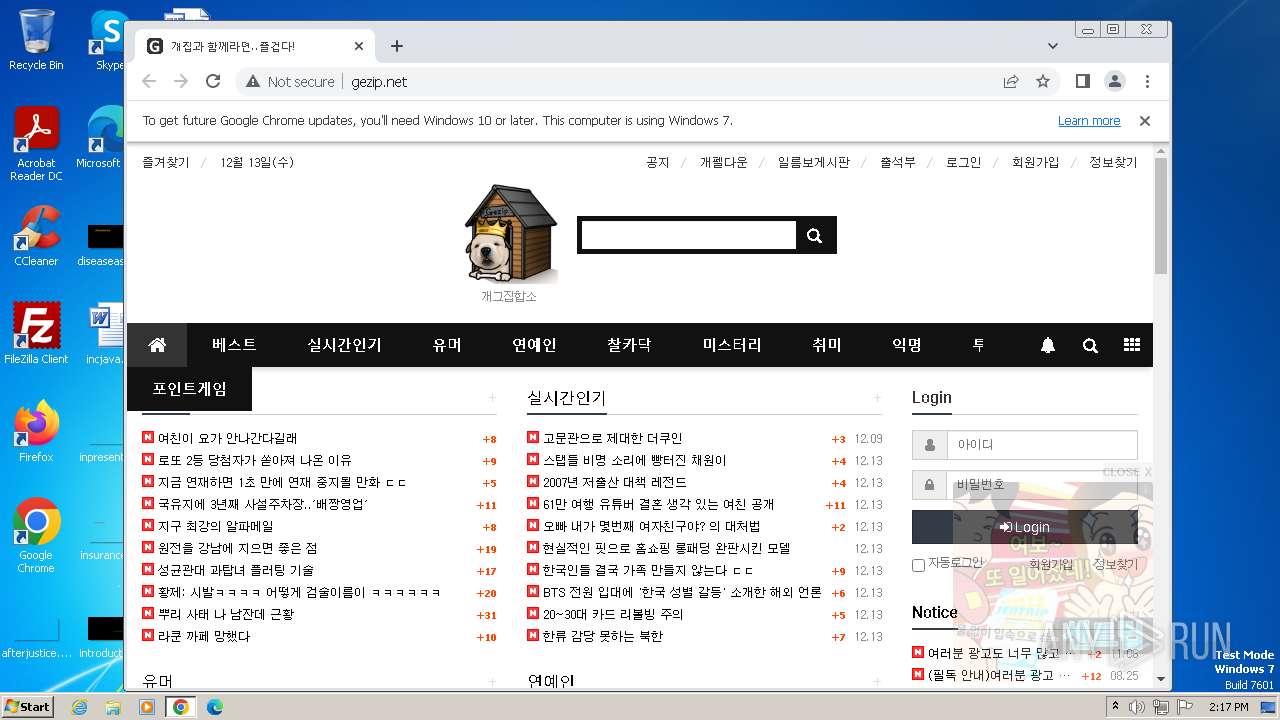Open 미스터리 nav menu item
Image resolution: width=1280 pixels, height=720 pixels.
[732, 345]
